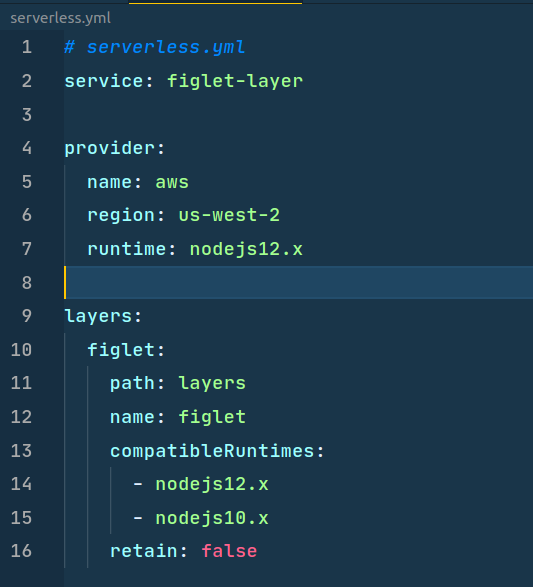Click the value 'figlet-layer'
533x587 pixels.
click(x=235, y=81)
